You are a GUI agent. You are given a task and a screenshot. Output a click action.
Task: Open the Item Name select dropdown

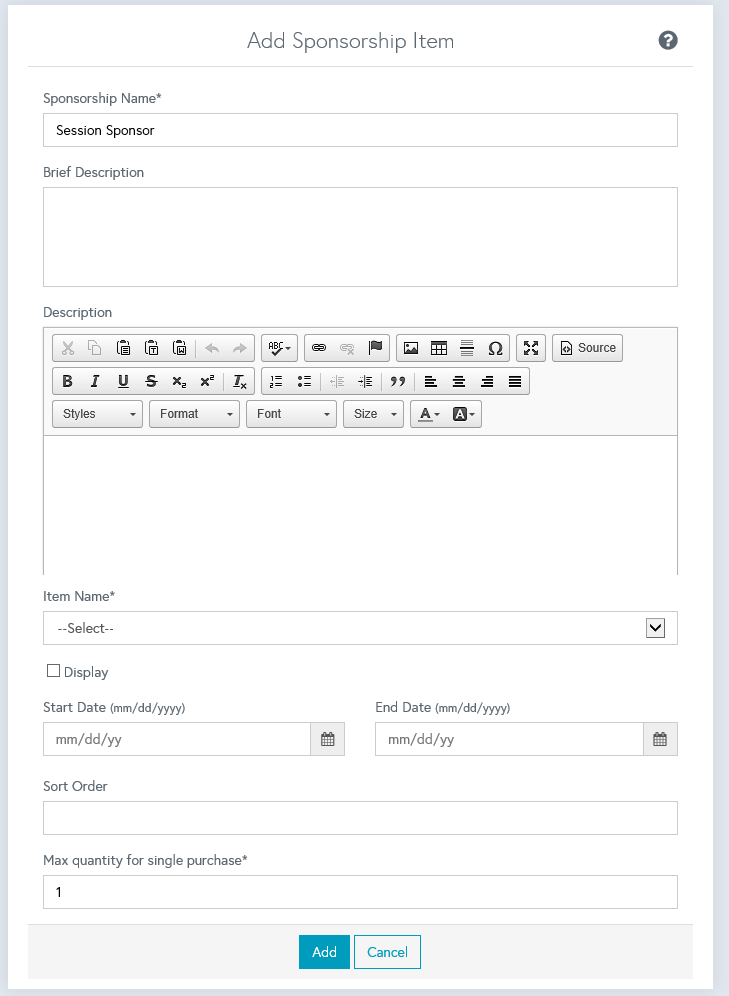pyautogui.click(x=360, y=628)
